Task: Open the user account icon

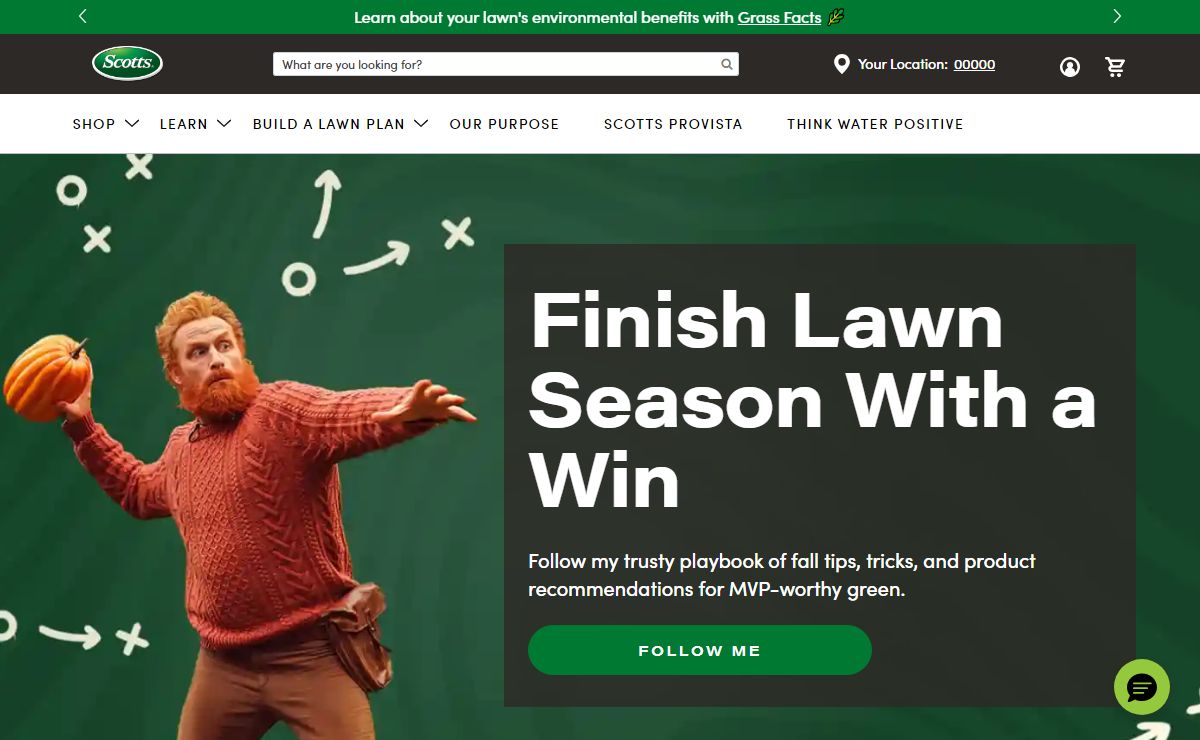Action: [x=1070, y=67]
